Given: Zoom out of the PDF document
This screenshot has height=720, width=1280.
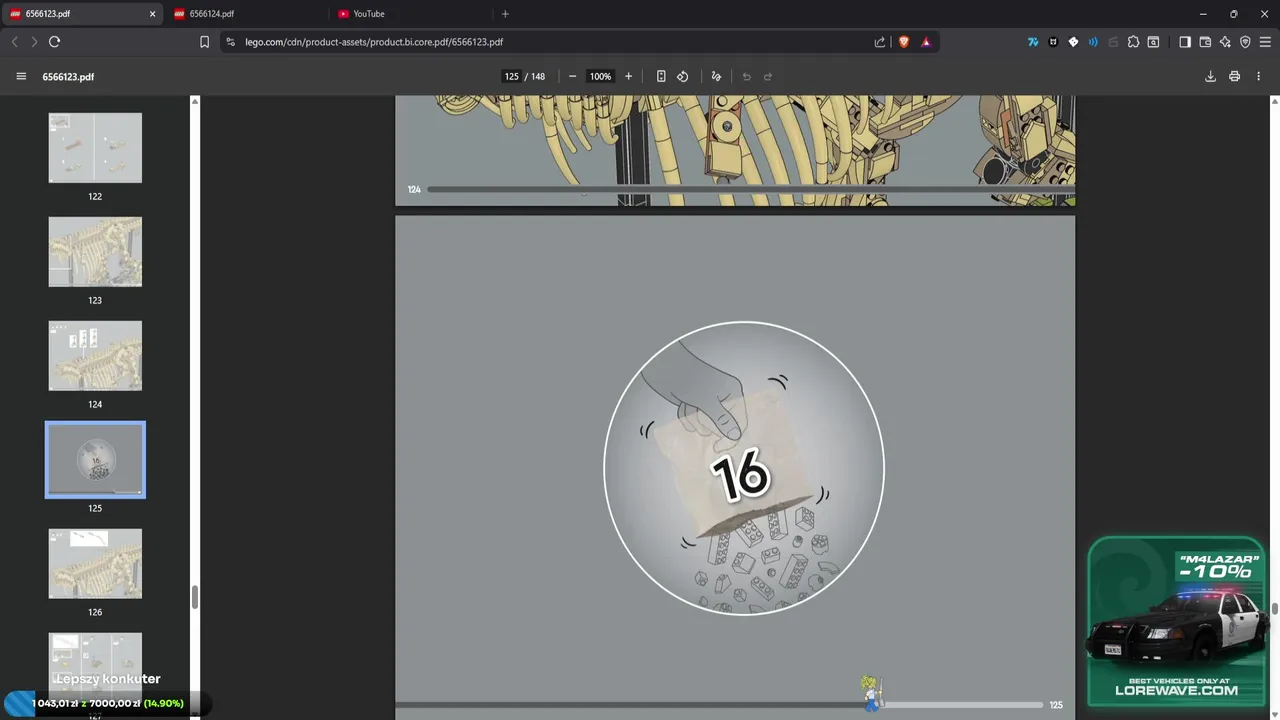Looking at the screenshot, I should pyautogui.click(x=572, y=76).
